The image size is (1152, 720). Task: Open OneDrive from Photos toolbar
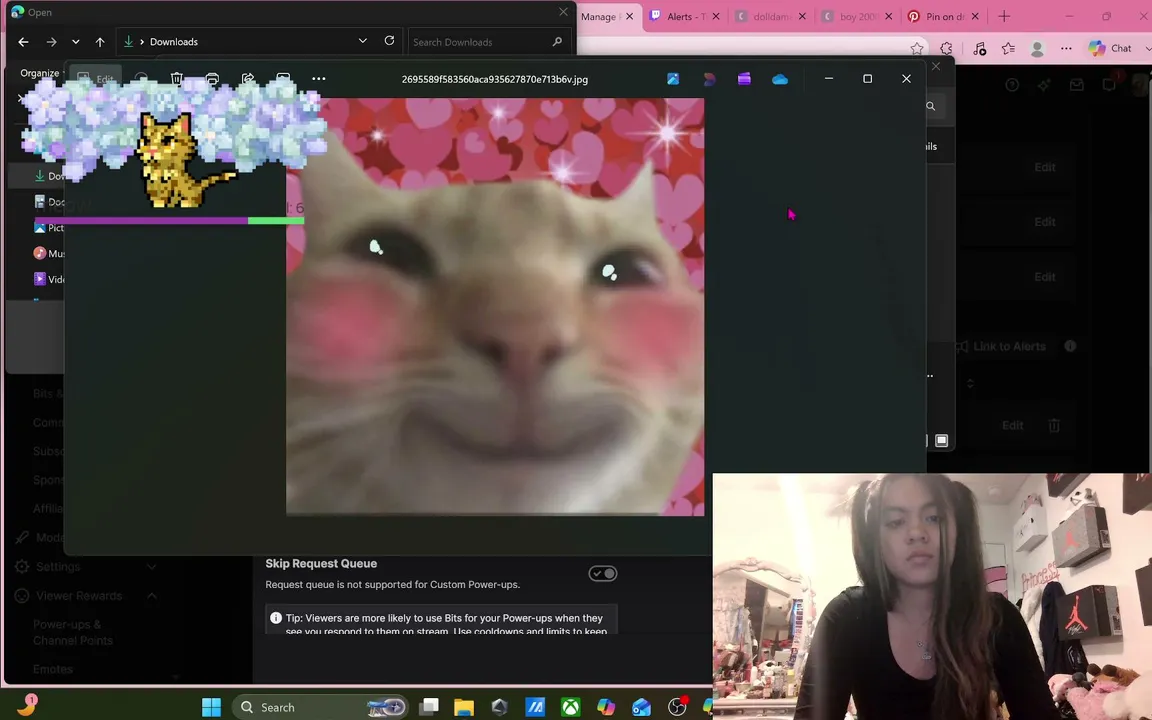click(x=780, y=79)
